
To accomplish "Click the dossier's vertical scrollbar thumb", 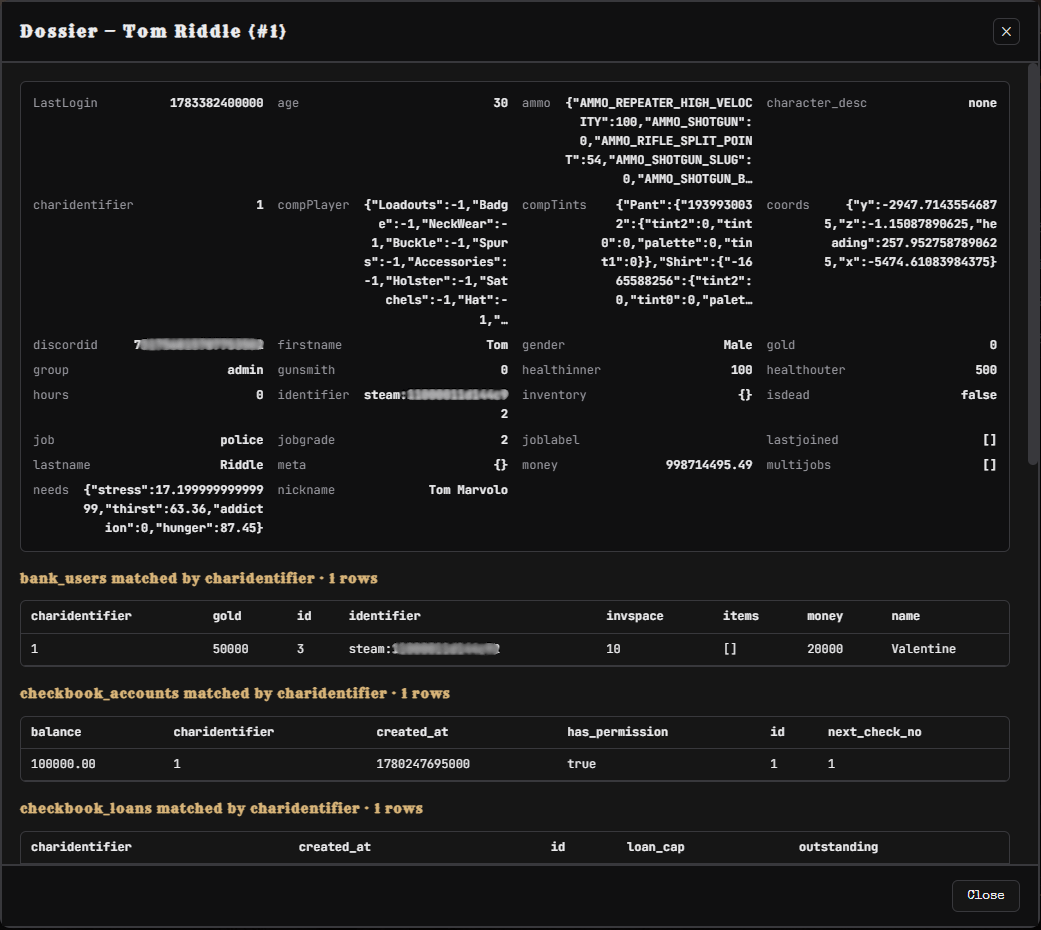I will (x=1033, y=264).
